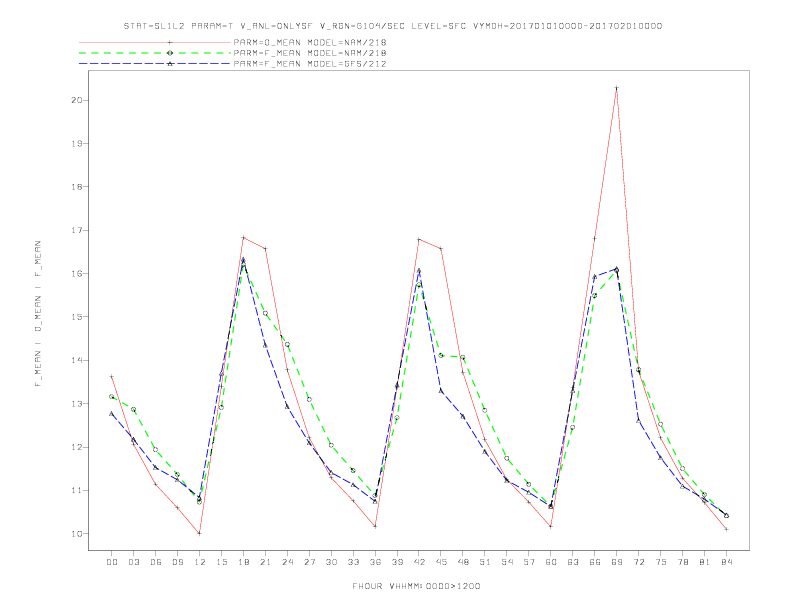Click x-axis forecast hour label 45

coord(441,562)
